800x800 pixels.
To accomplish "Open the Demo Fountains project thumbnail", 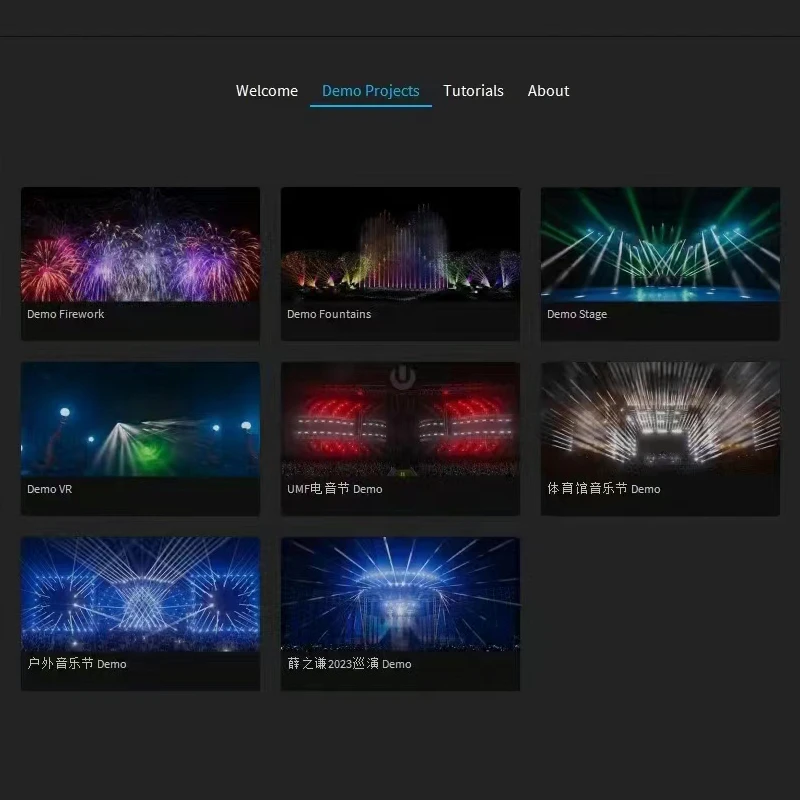I will [x=401, y=244].
